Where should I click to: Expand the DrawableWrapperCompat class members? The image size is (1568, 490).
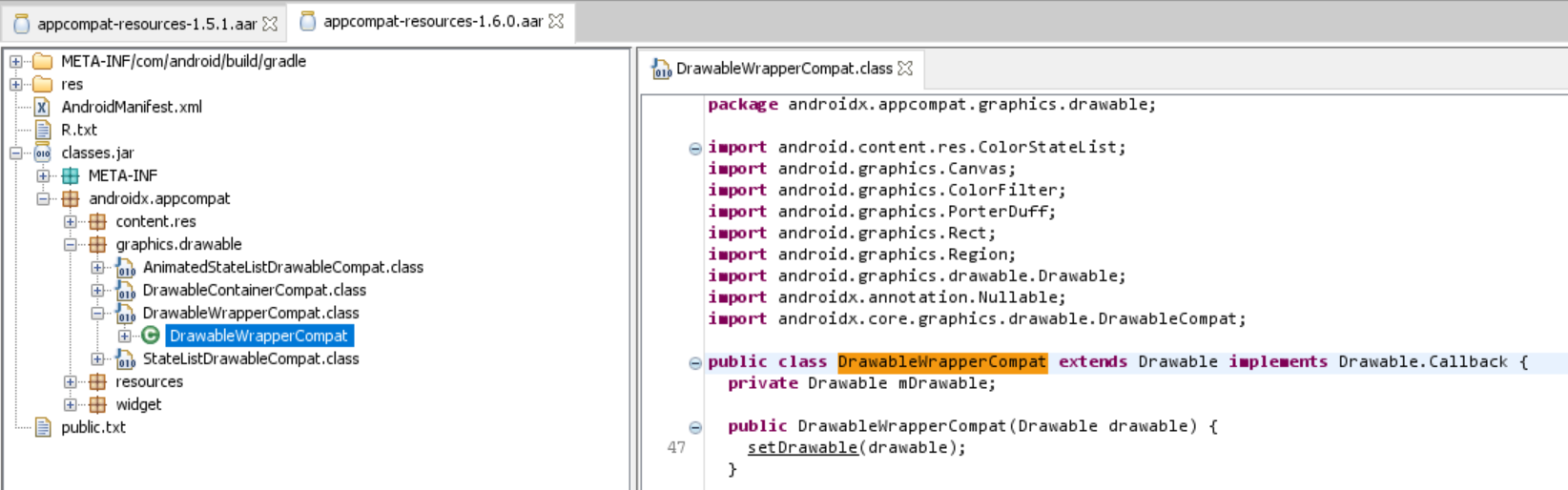tap(124, 336)
